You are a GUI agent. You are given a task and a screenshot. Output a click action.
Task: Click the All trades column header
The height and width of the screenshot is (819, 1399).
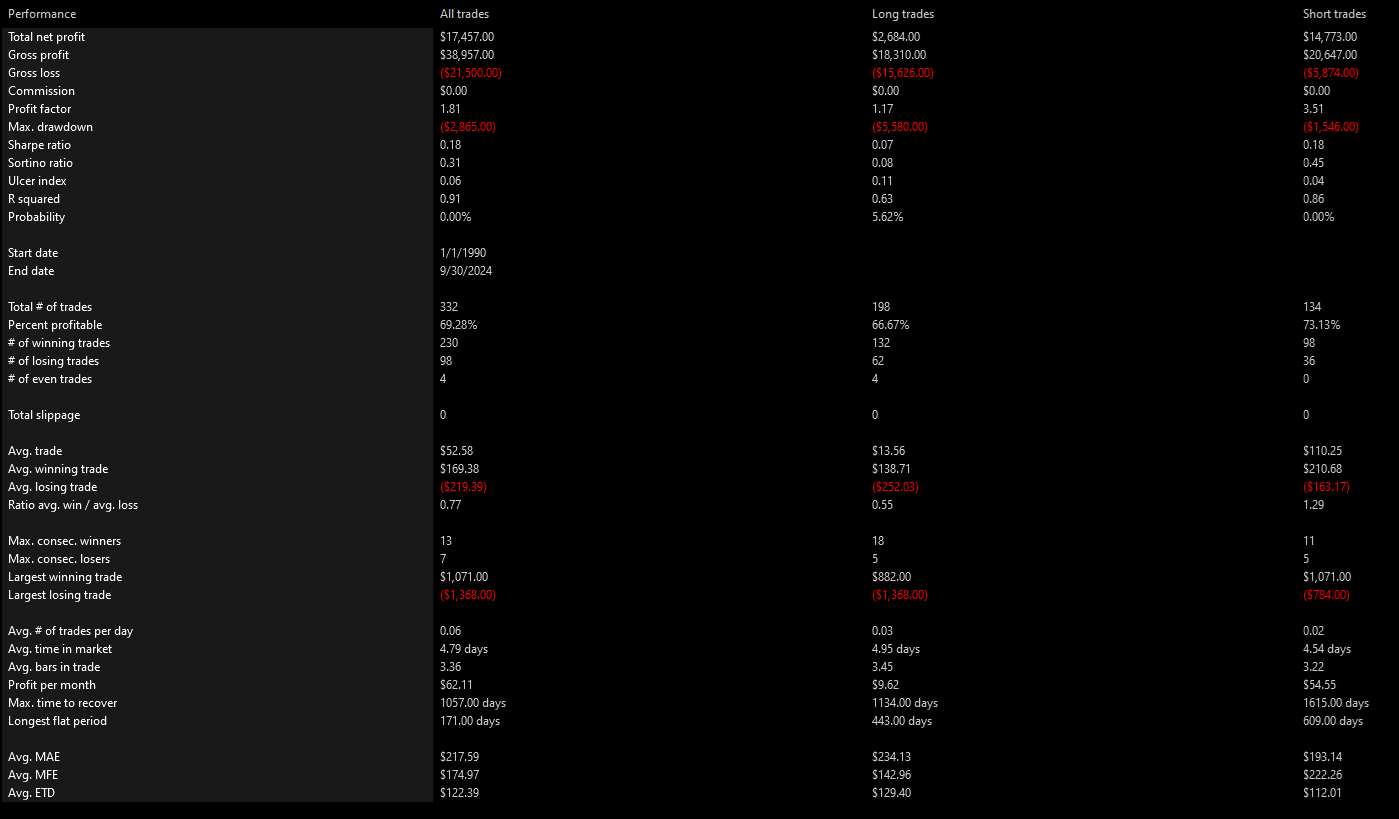pos(465,14)
